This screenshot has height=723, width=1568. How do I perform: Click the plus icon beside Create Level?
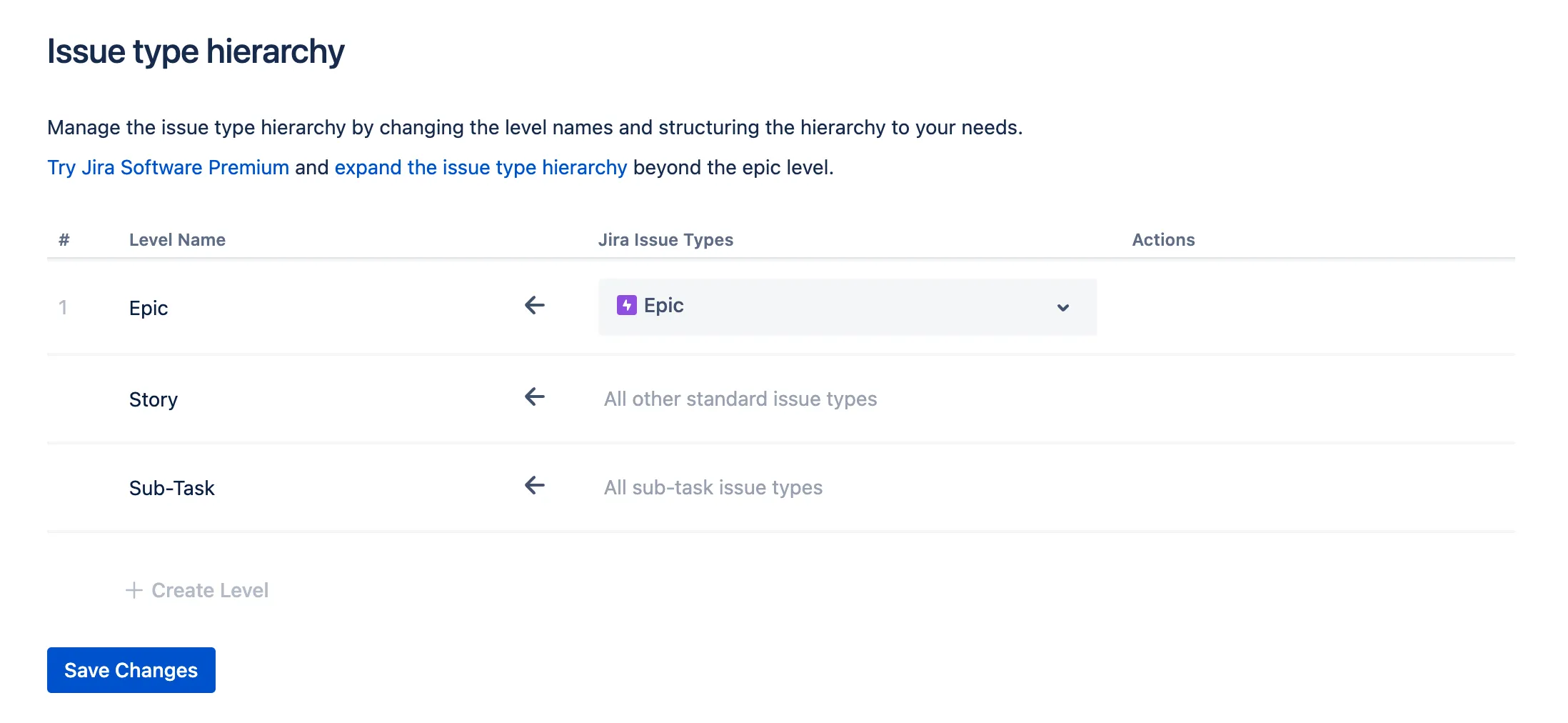134,590
